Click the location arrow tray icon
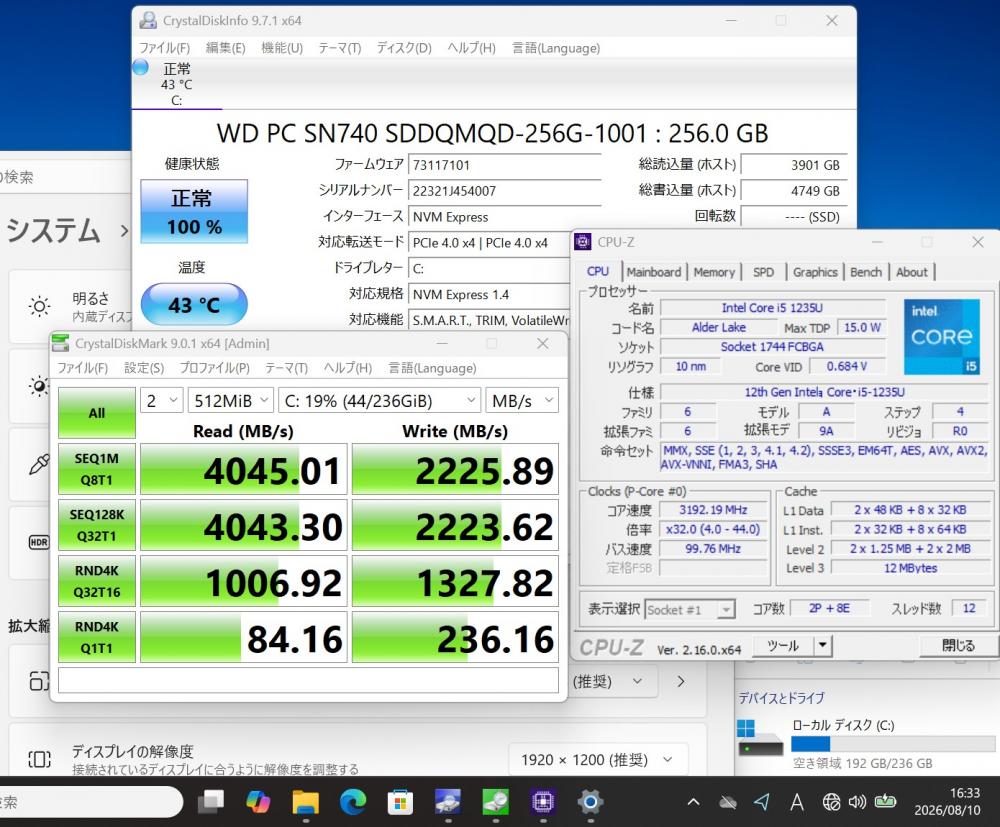 (761, 801)
